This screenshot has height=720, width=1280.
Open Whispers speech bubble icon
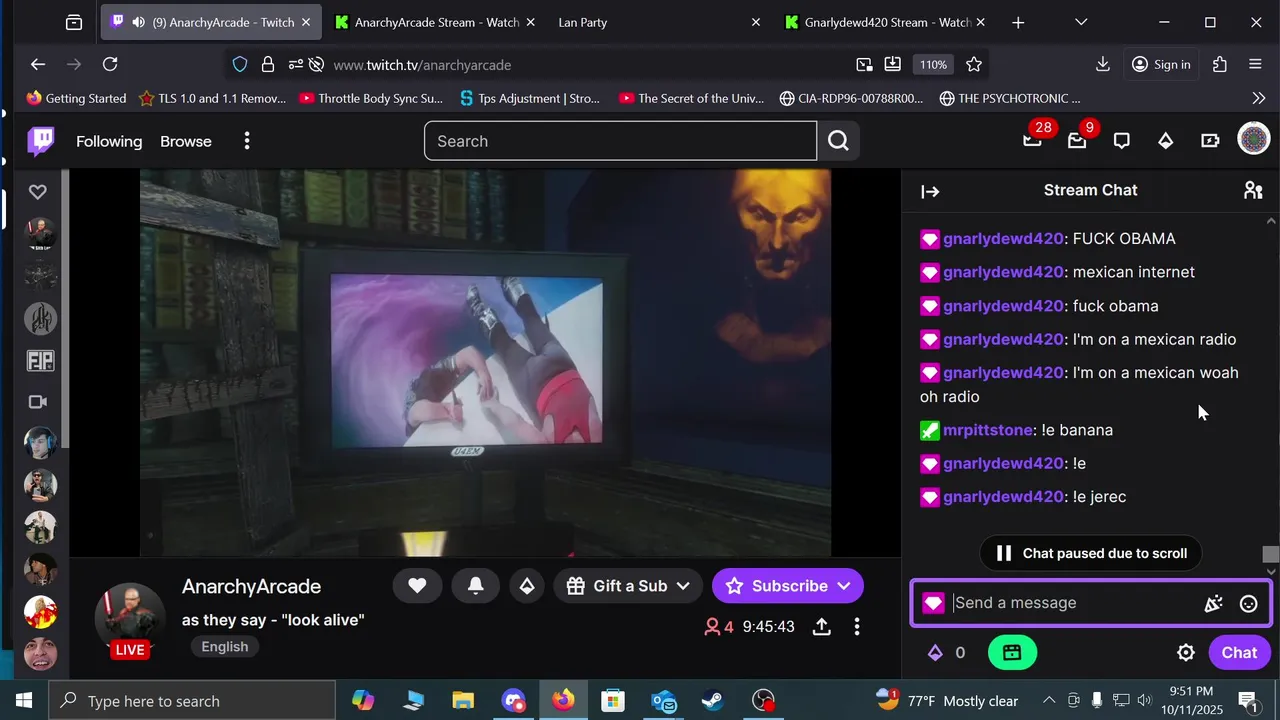[1122, 141]
